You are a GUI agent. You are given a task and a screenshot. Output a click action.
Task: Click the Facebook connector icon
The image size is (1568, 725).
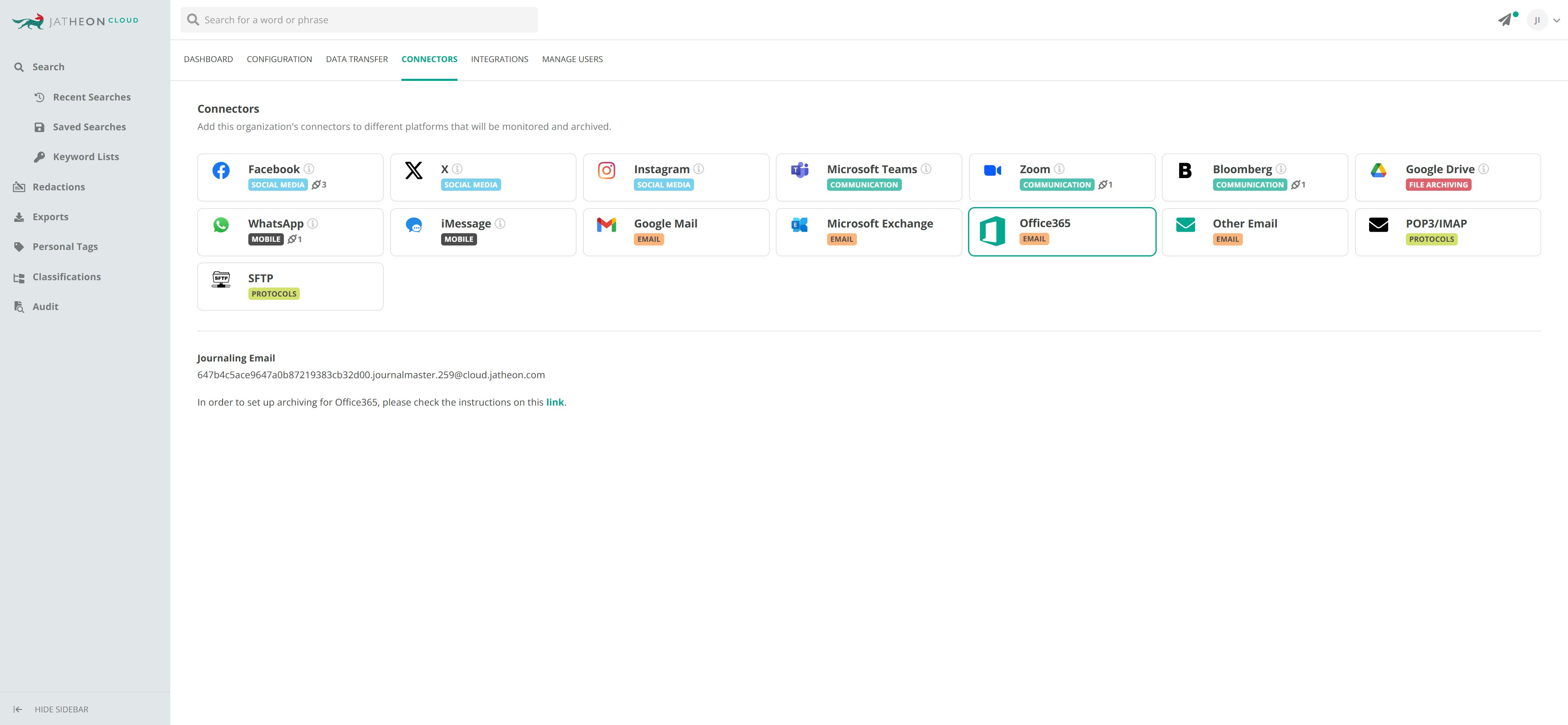pos(221,170)
